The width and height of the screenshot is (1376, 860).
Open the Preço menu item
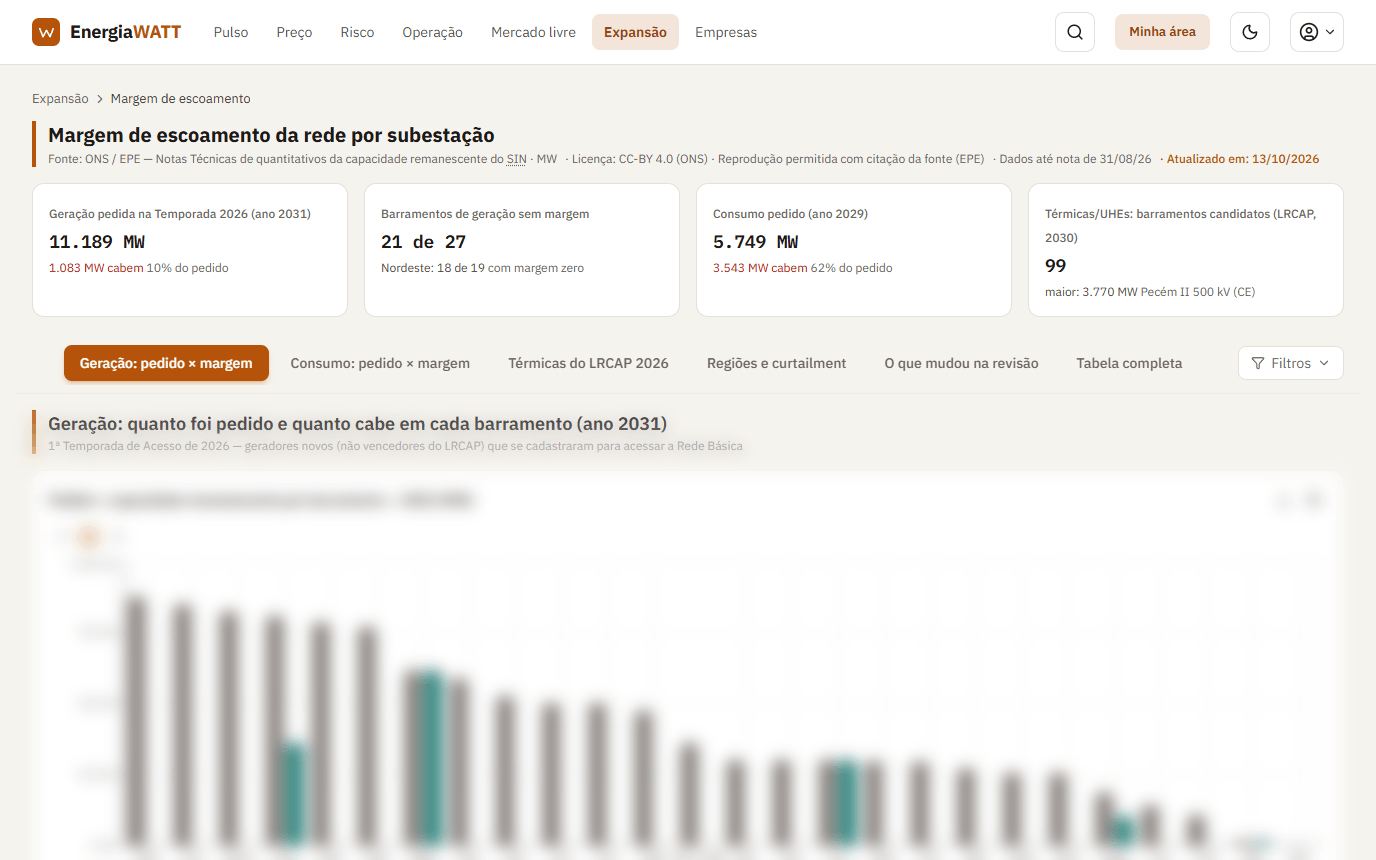pos(295,32)
